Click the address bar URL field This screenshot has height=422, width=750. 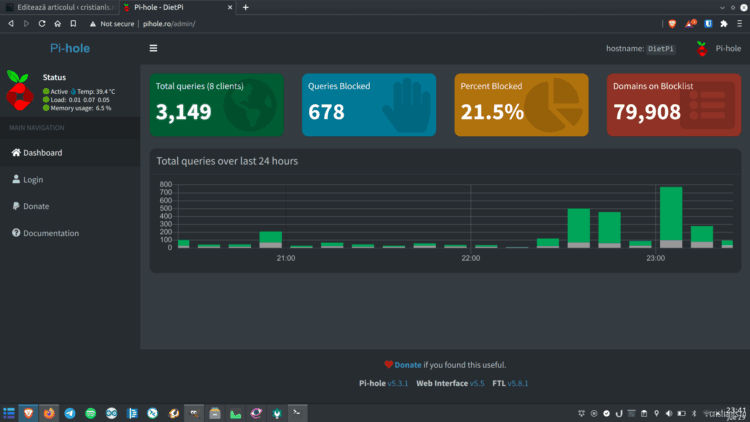click(300, 23)
